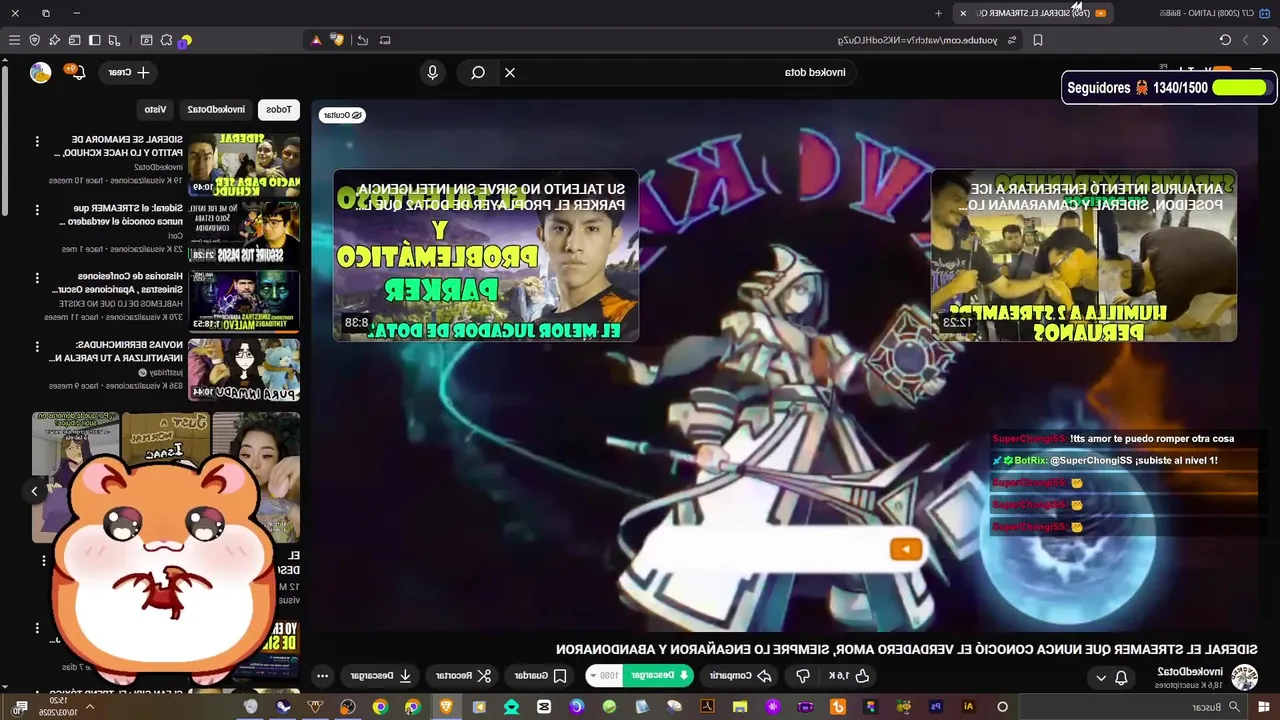This screenshot has height=720, width=1280.
Task: Click the Crear button
Action: (x=129, y=72)
